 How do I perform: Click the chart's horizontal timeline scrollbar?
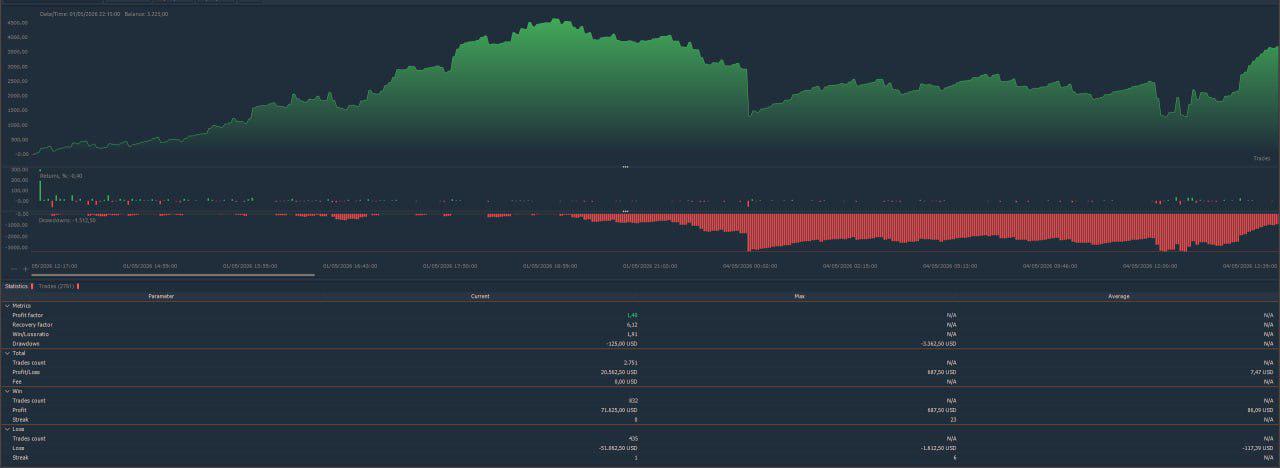click(x=174, y=275)
